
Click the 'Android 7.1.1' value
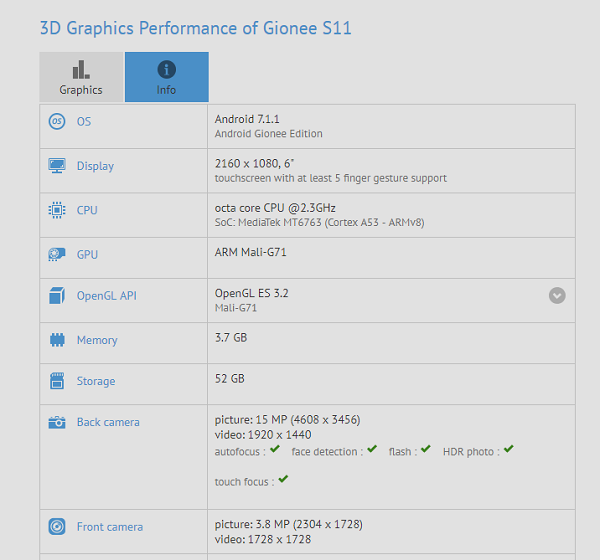click(247, 119)
